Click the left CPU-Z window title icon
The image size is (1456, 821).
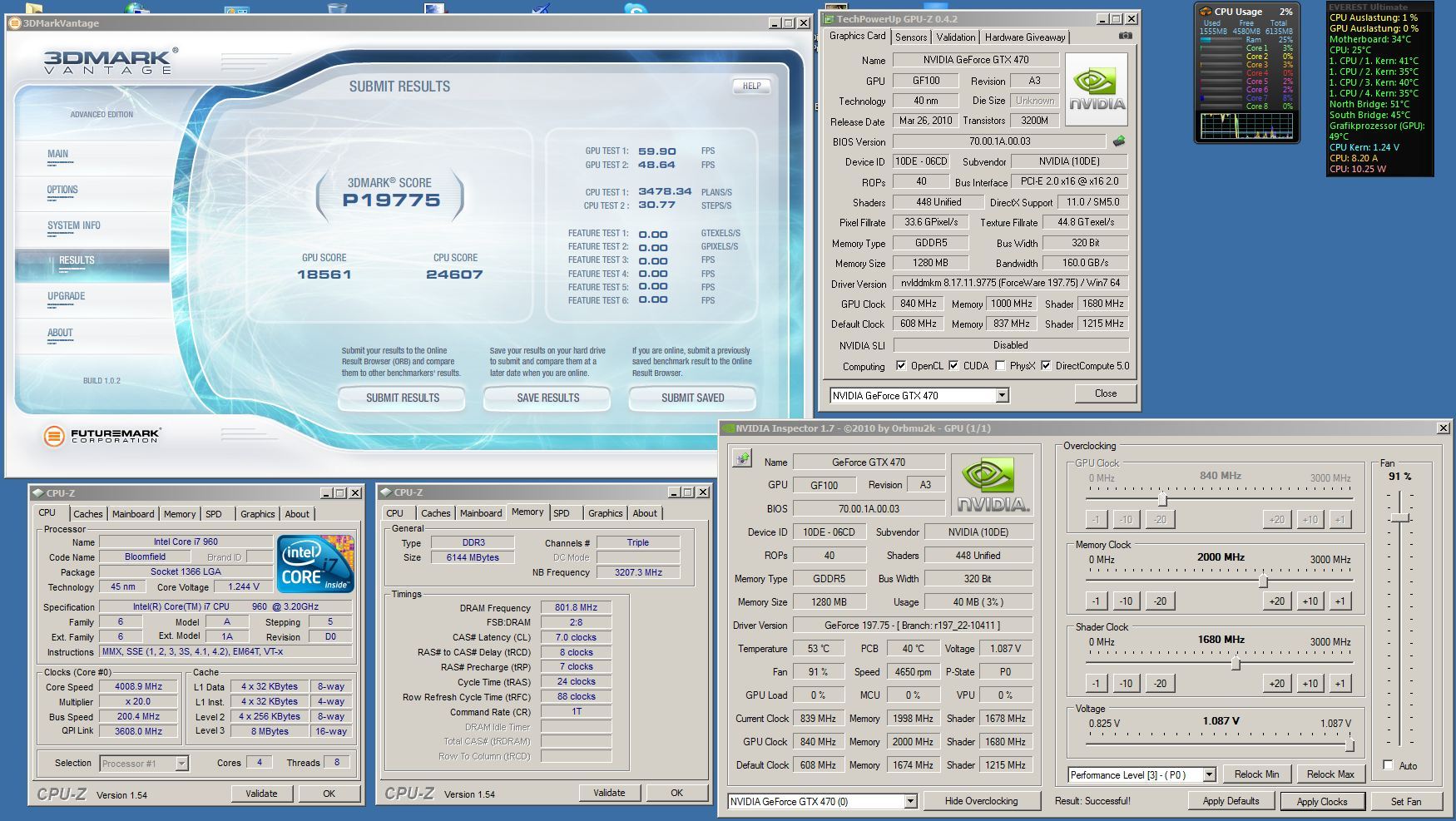38,493
